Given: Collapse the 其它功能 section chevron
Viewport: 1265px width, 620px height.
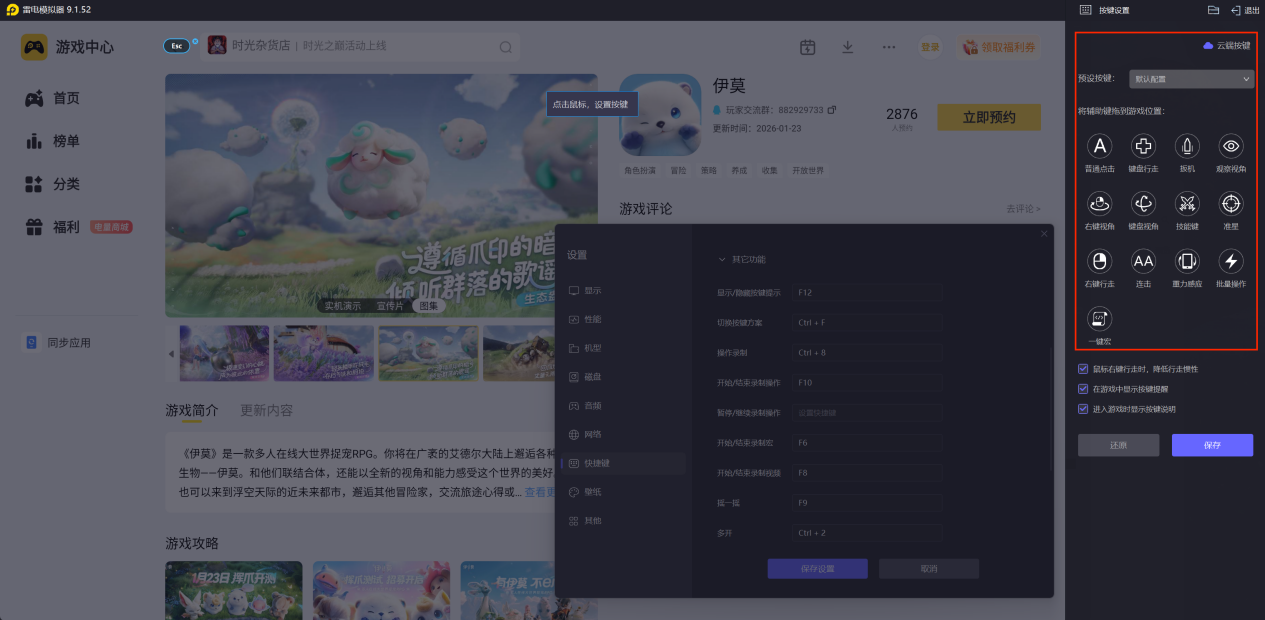Looking at the screenshot, I should click(722, 260).
